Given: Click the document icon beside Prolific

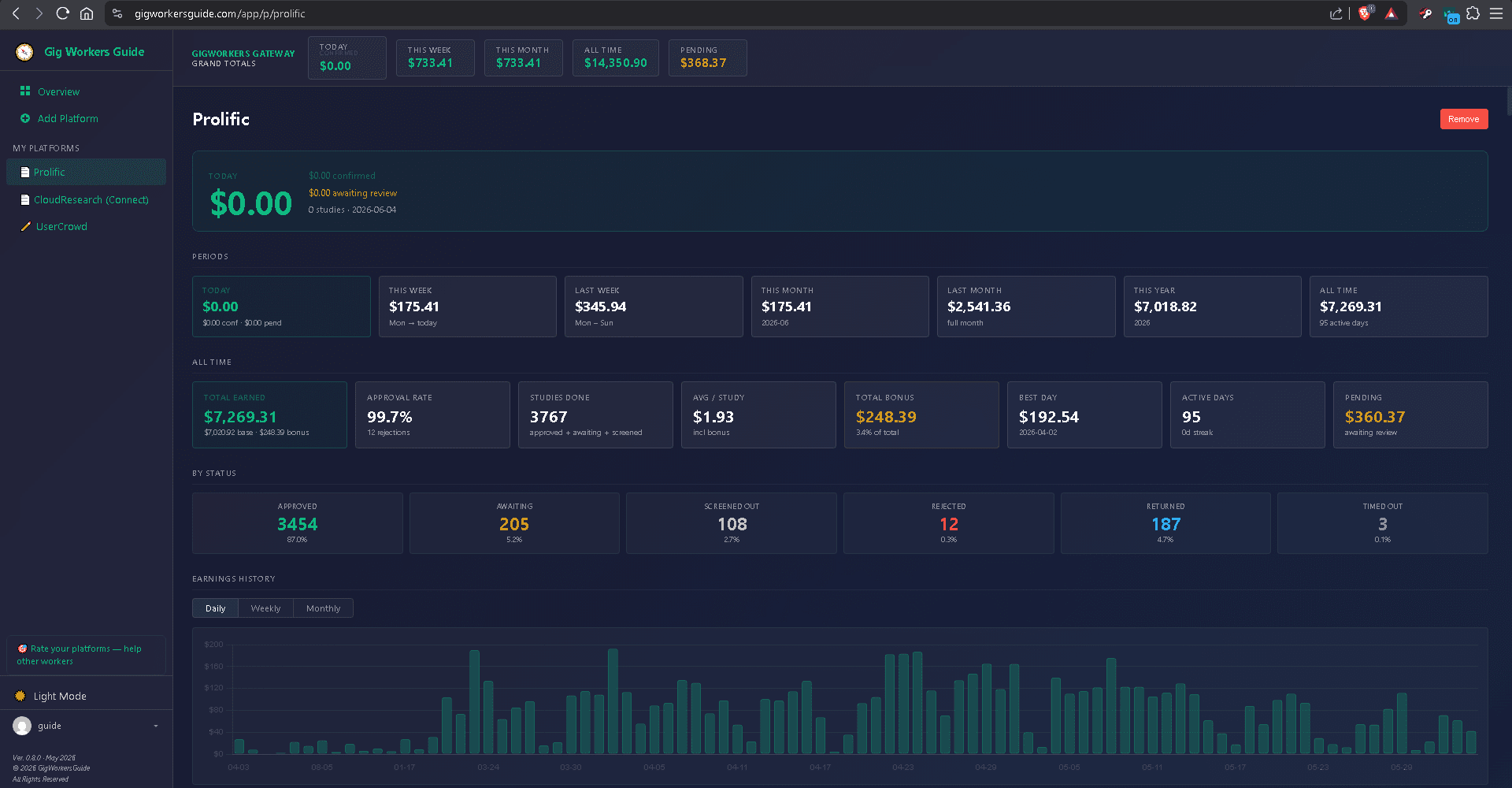Looking at the screenshot, I should [x=25, y=172].
